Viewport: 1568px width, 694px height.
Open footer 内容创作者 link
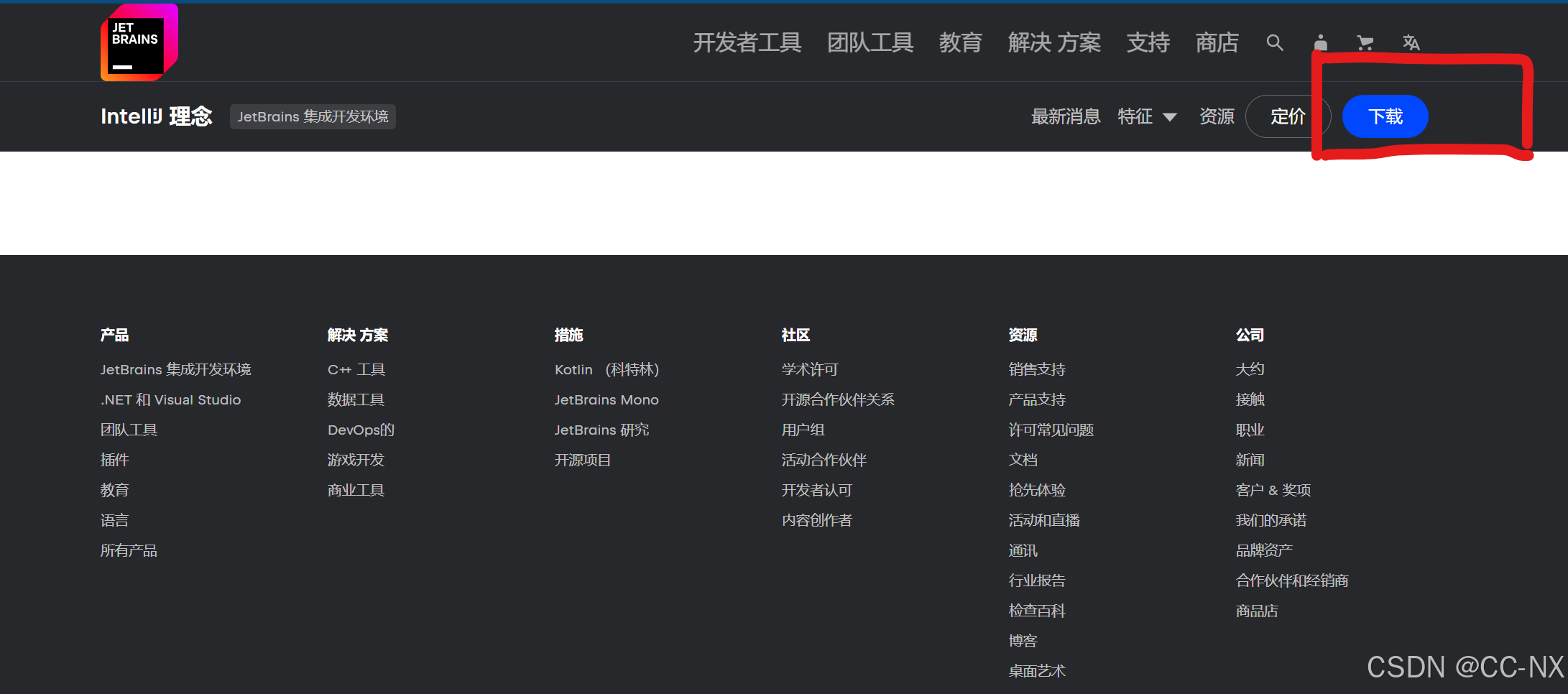817,520
